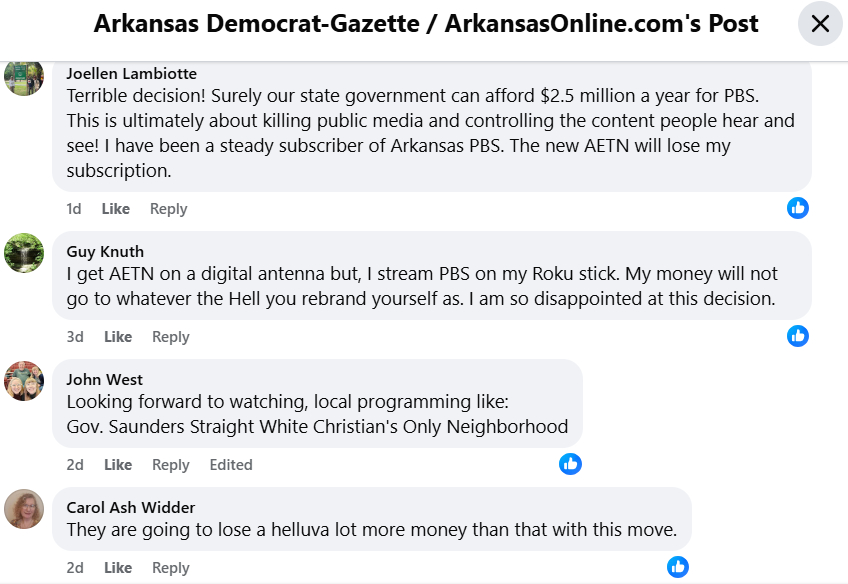
Task: Reply to John West's comment
Action: 171,465
